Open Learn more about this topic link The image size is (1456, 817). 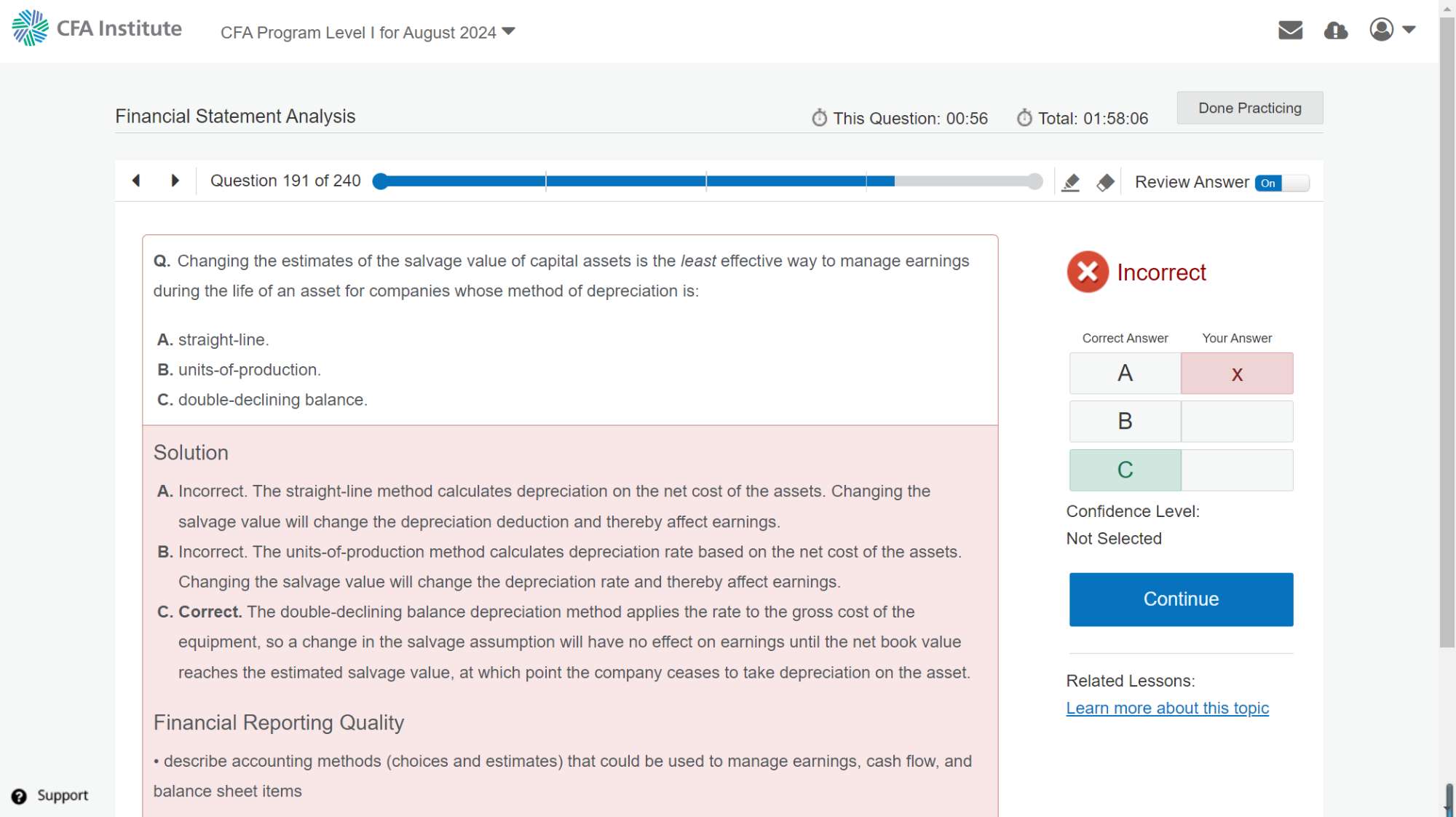[x=1167, y=708]
